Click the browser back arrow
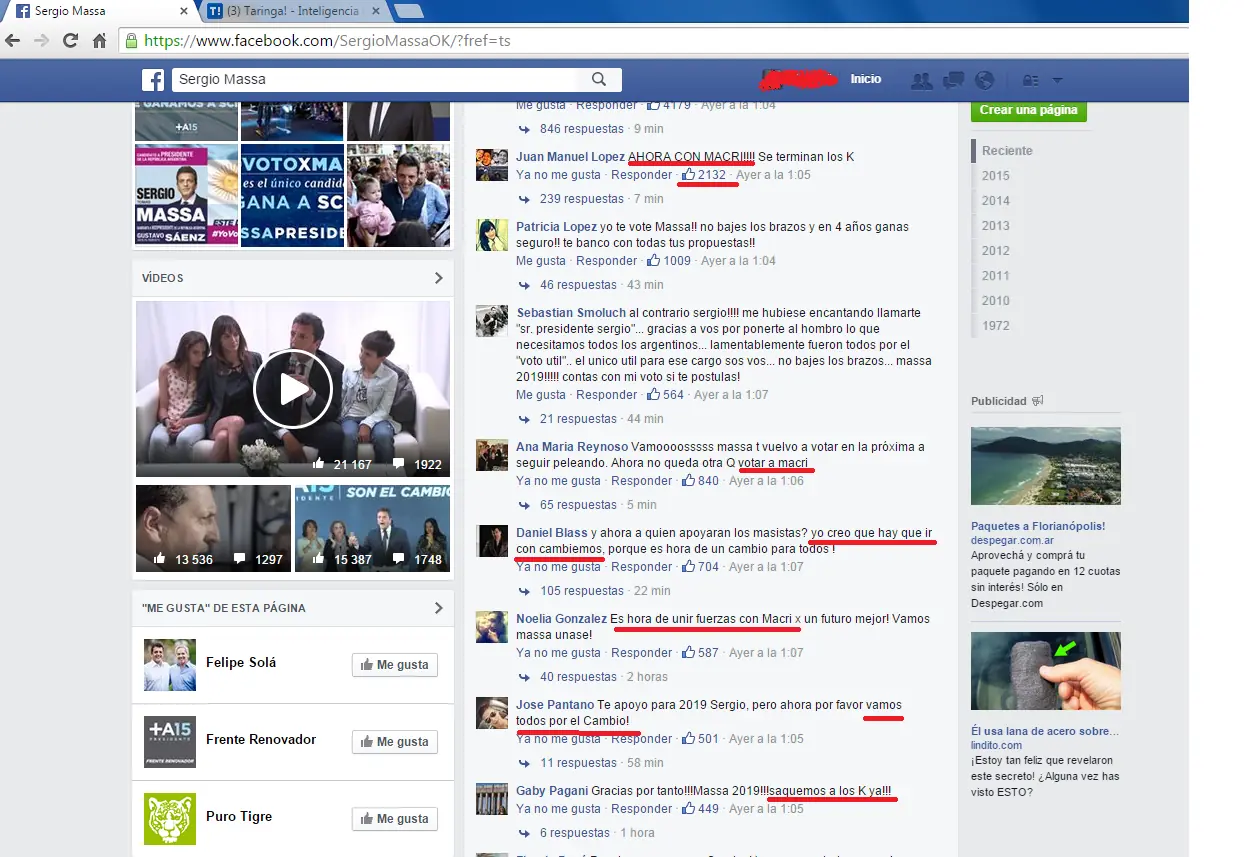 pyautogui.click(x=13, y=41)
